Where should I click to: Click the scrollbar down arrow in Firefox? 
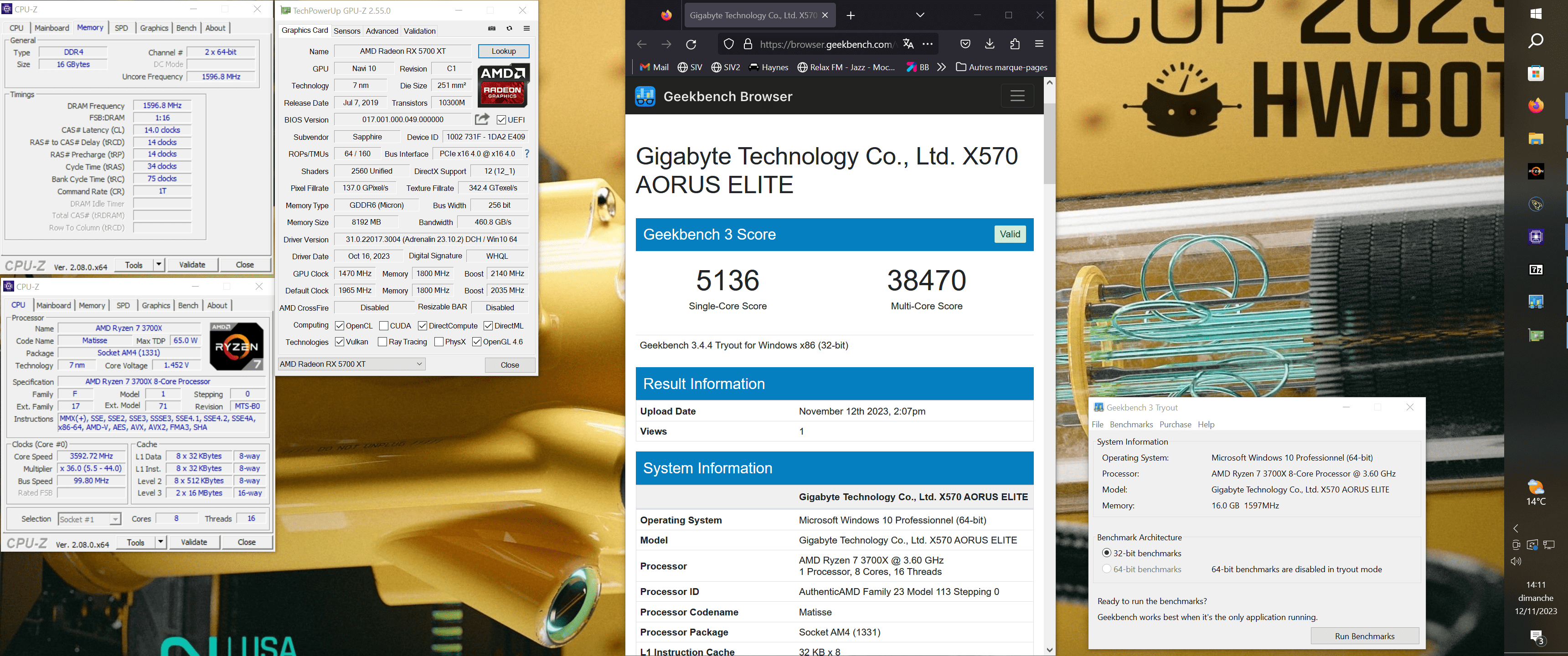pos(1049,650)
